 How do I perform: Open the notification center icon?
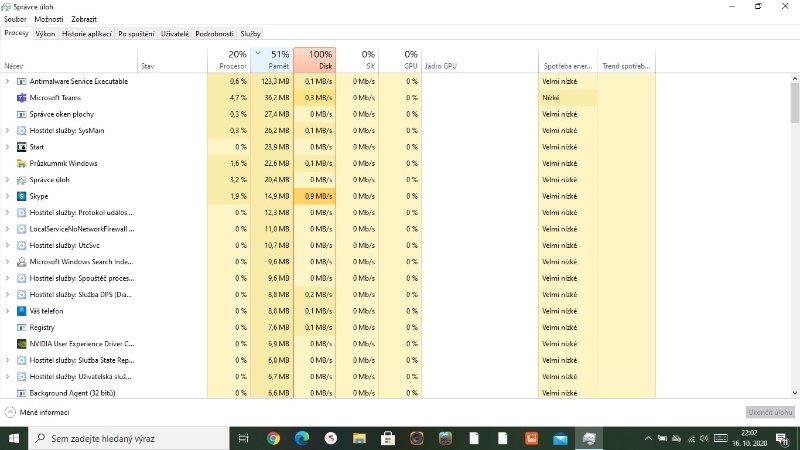[783, 438]
